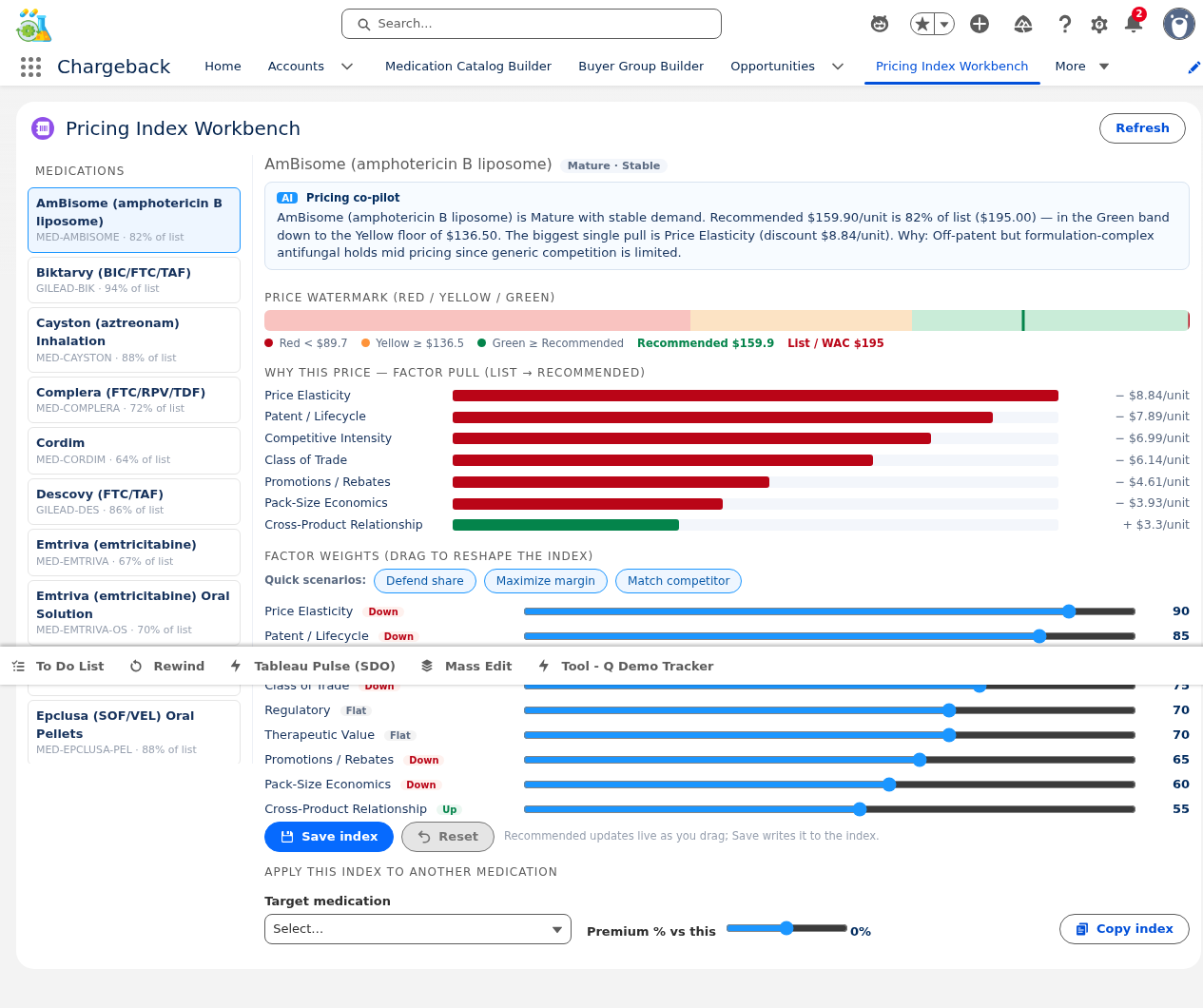Open the Global Actions plus icon
1203x1008 pixels.
[x=980, y=24]
